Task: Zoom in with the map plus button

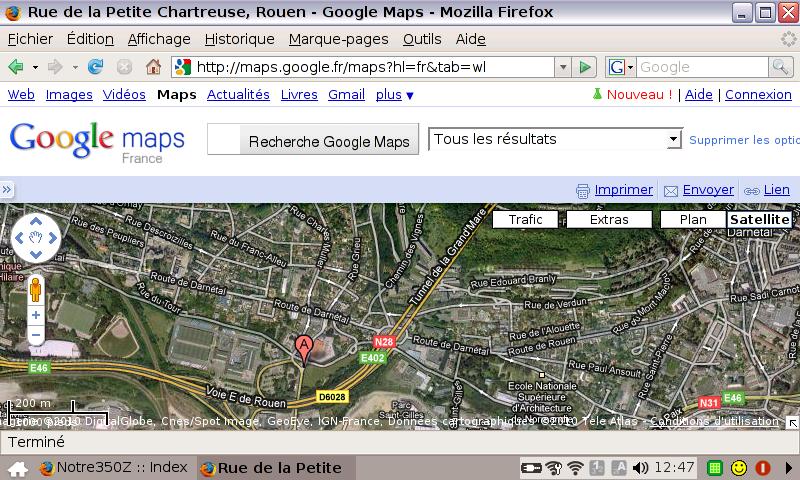Action: pyautogui.click(x=36, y=315)
